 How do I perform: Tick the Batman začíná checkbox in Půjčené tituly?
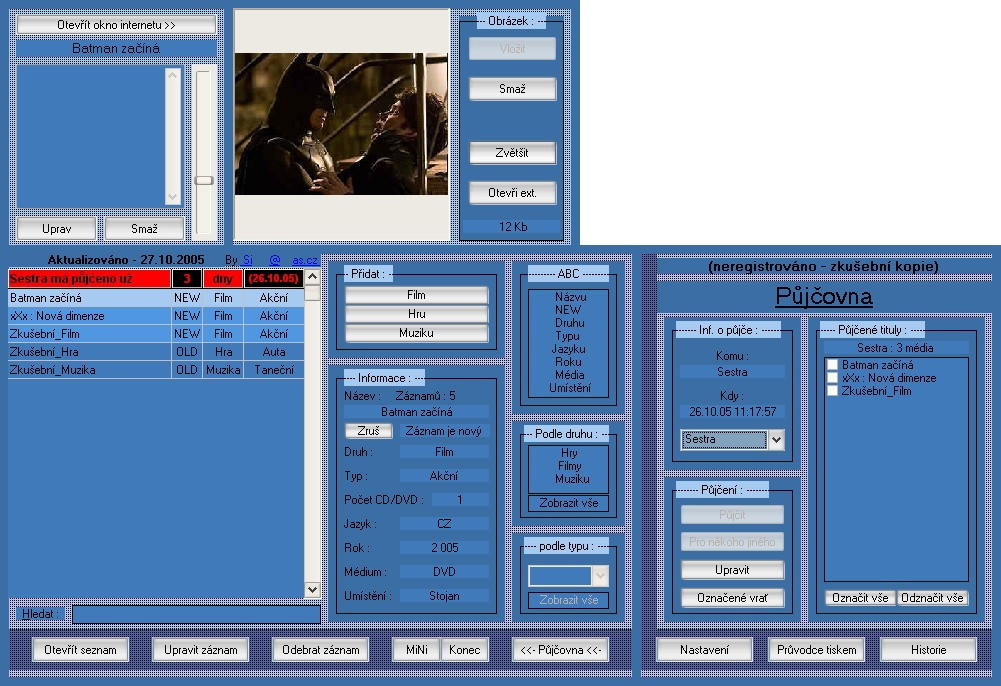[x=832, y=365]
